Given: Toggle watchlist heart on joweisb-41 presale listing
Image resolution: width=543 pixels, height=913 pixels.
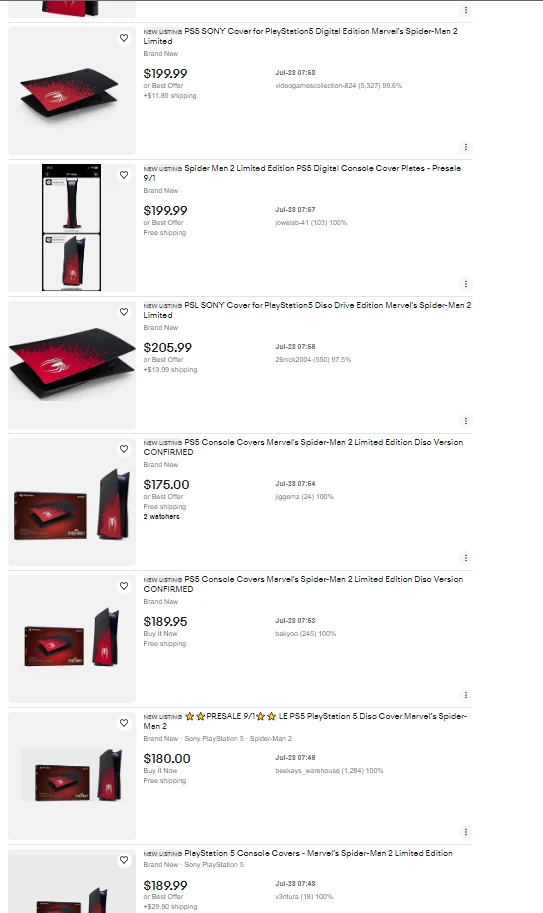Looking at the screenshot, I should point(124,175).
